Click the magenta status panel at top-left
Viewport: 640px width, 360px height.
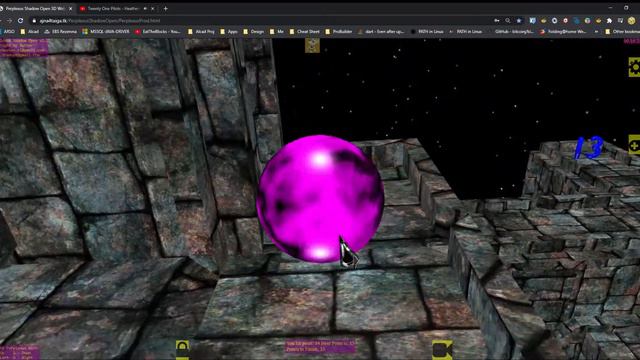coord(24,47)
